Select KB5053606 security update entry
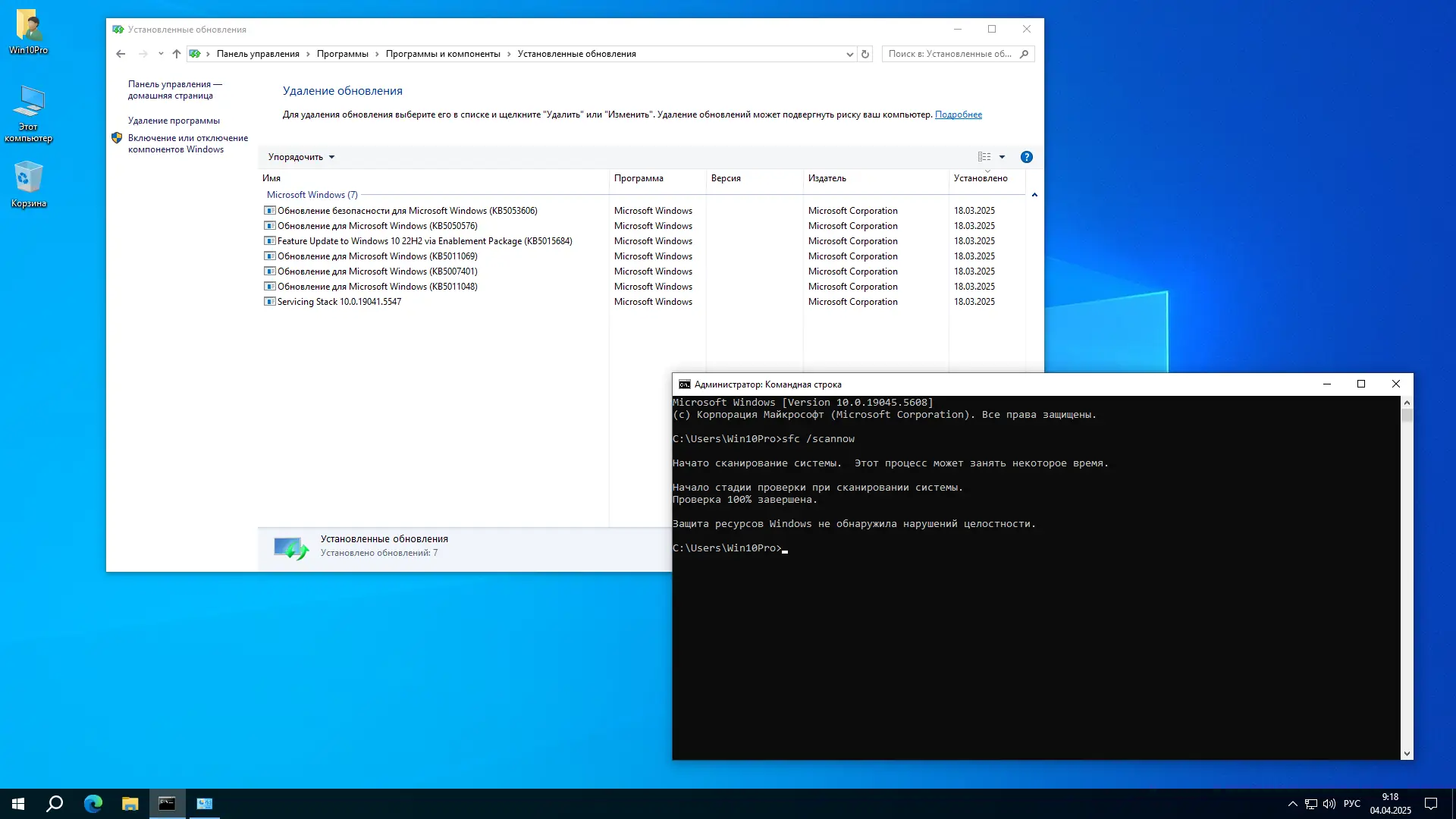Image resolution: width=1456 pixels, height=819 pixels. coord(406,211)
